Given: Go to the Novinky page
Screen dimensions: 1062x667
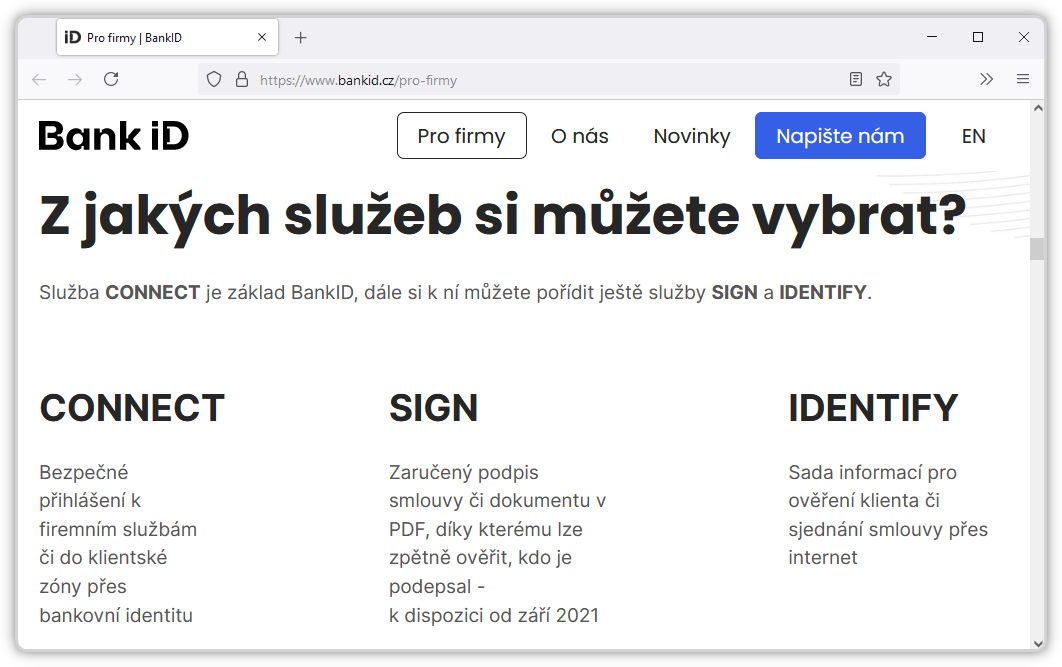Looking at the screenshot, I should click(x=692, y=136).
